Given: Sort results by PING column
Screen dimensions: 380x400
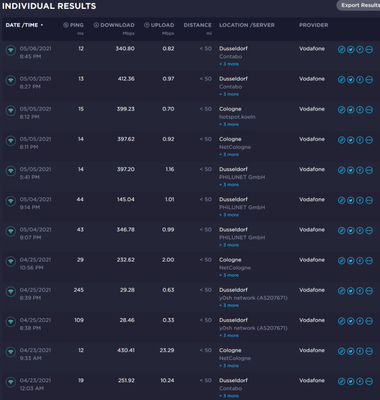Looking at the screenshot, I should 73,25.
